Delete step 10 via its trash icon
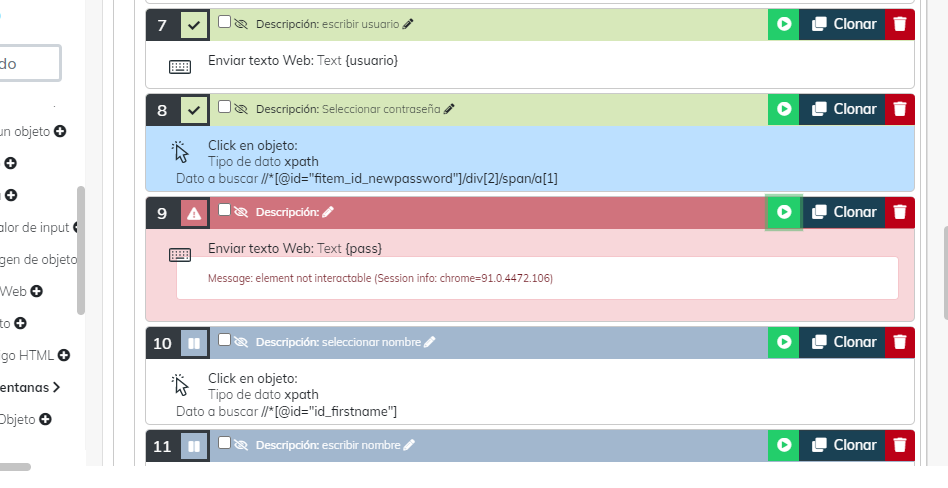 pyautogui.click(x=900, y=342)
